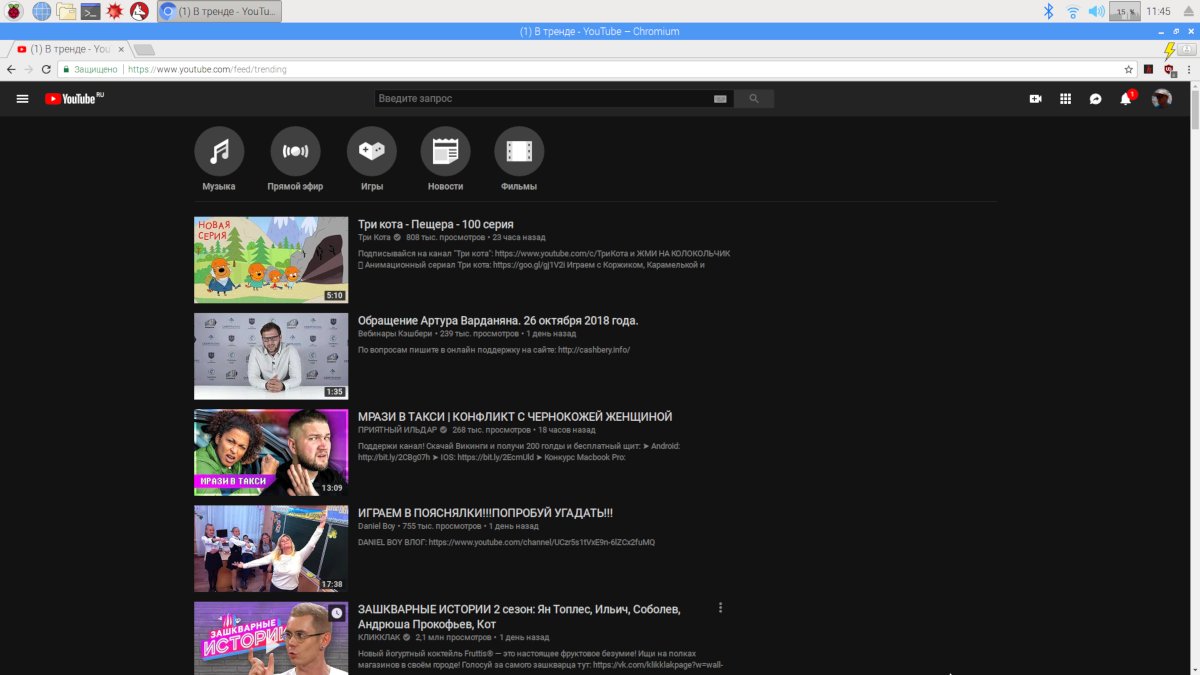Image resolution: width=1200 pixels, height=675 pixels.
Task: Select the Музыка category
Action: point(219,152)
